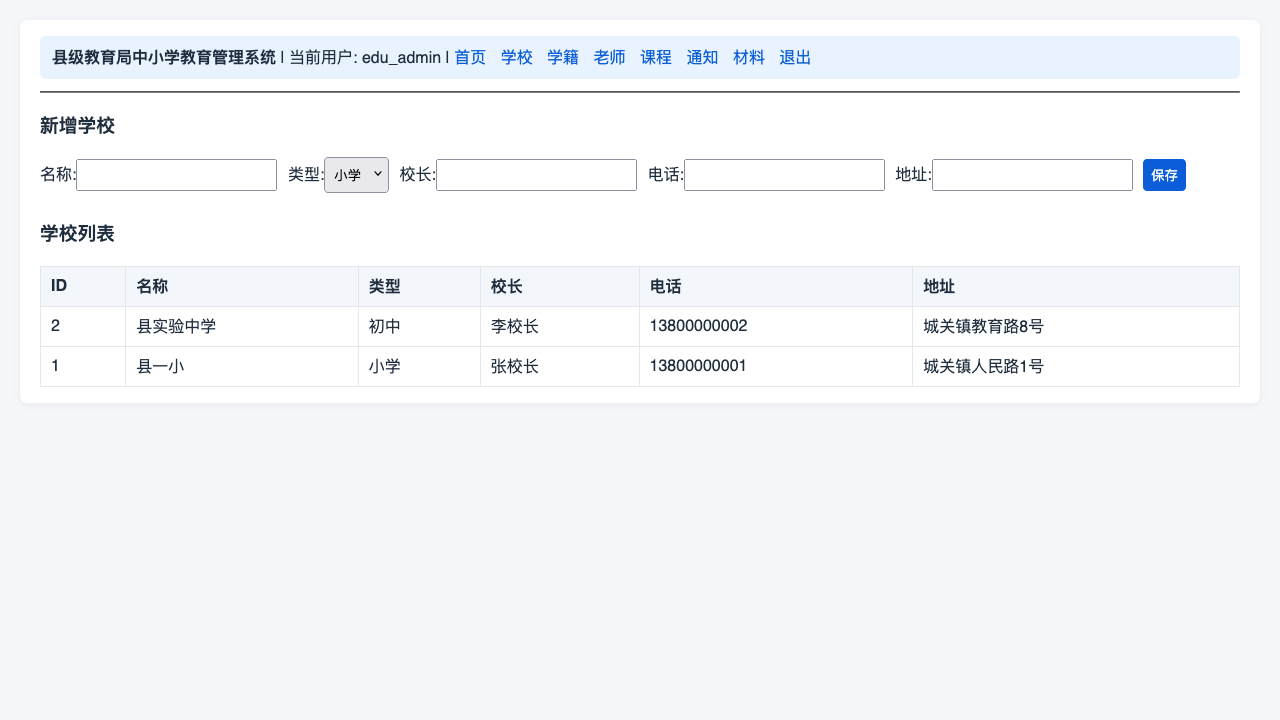
Task: Click the 小学 type cell for 县一小
Action: point(420,366)
